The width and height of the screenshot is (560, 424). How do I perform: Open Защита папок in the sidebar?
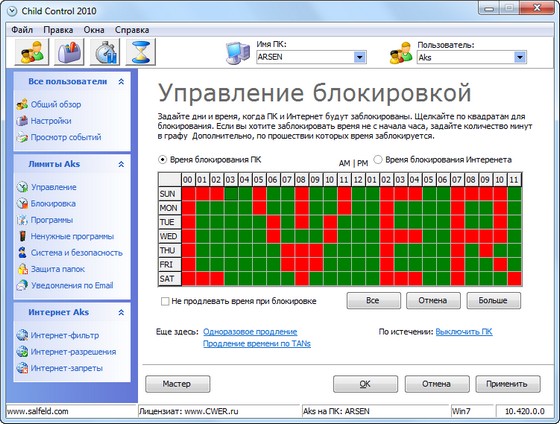point(57,269)
